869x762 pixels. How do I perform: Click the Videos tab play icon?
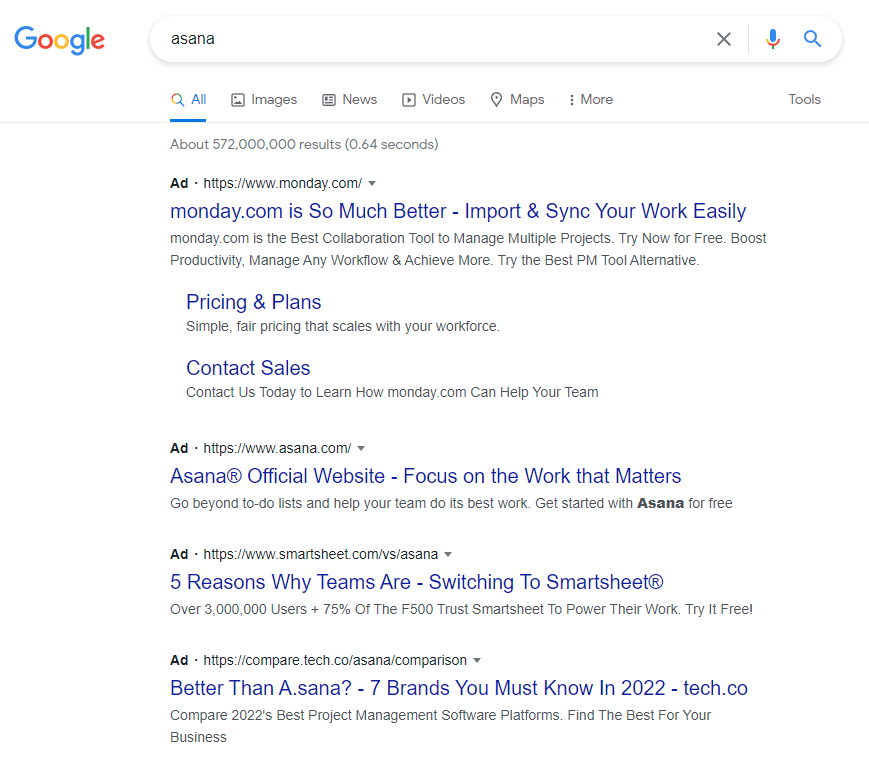pyautogui.click(x=409, y=100)
